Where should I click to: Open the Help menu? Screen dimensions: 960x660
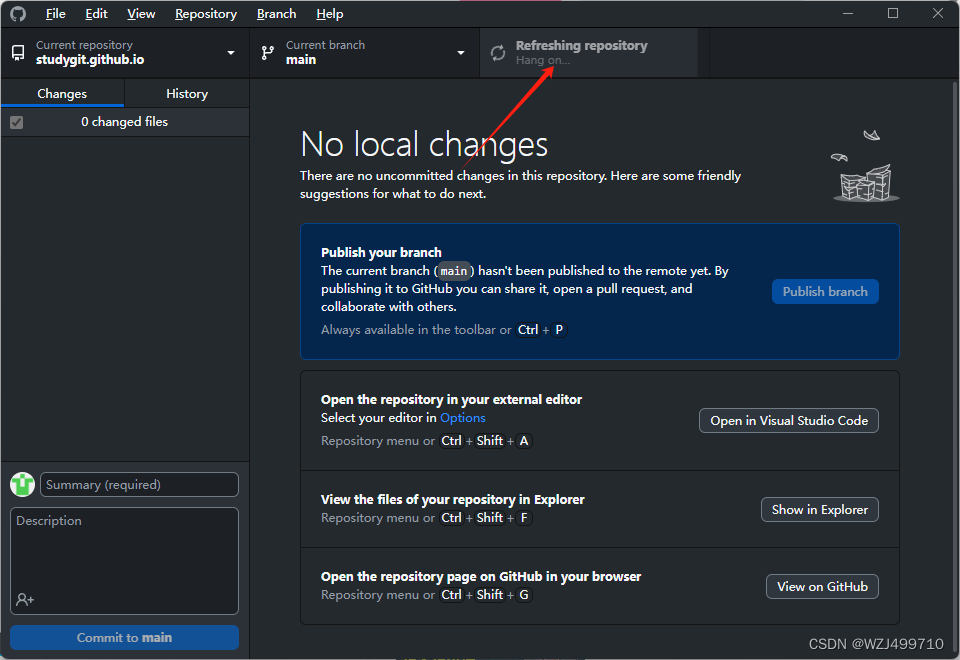tap(329, 13)
